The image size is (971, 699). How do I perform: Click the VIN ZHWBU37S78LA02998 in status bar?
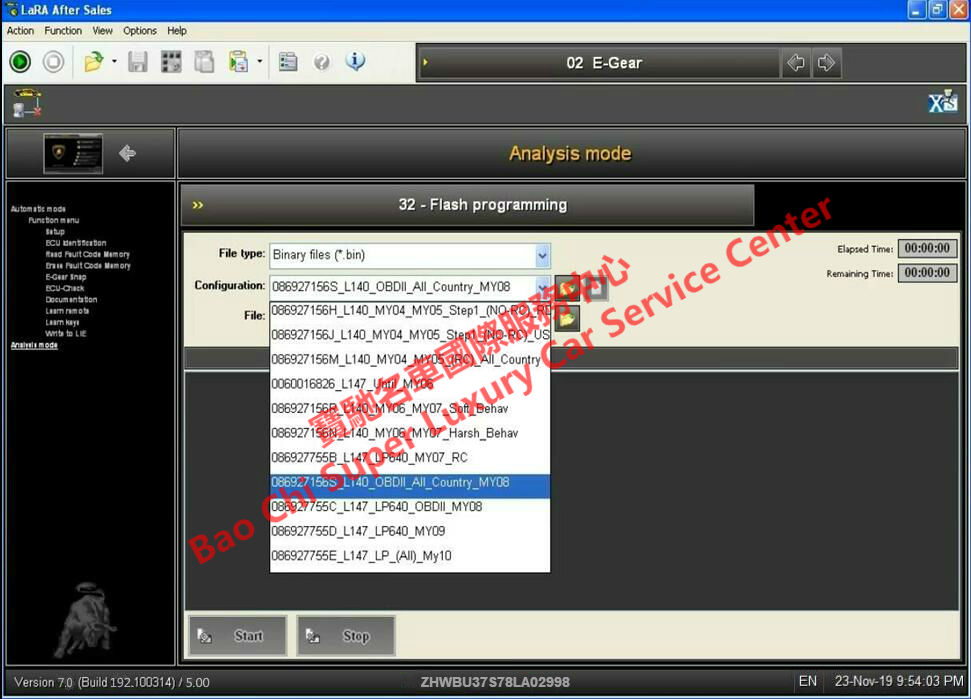pos(495,682)
